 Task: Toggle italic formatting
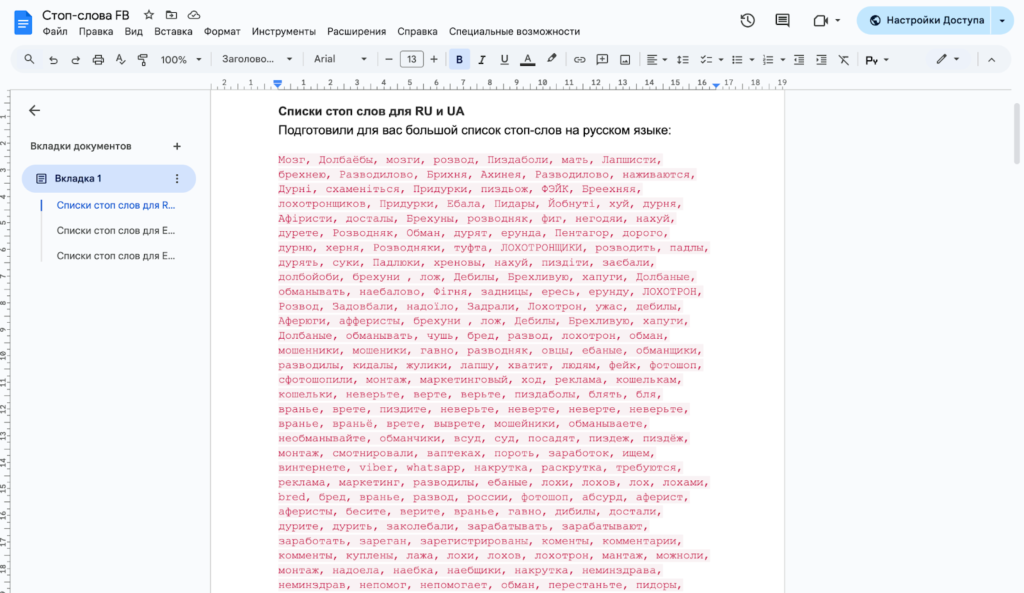(482, 60)
